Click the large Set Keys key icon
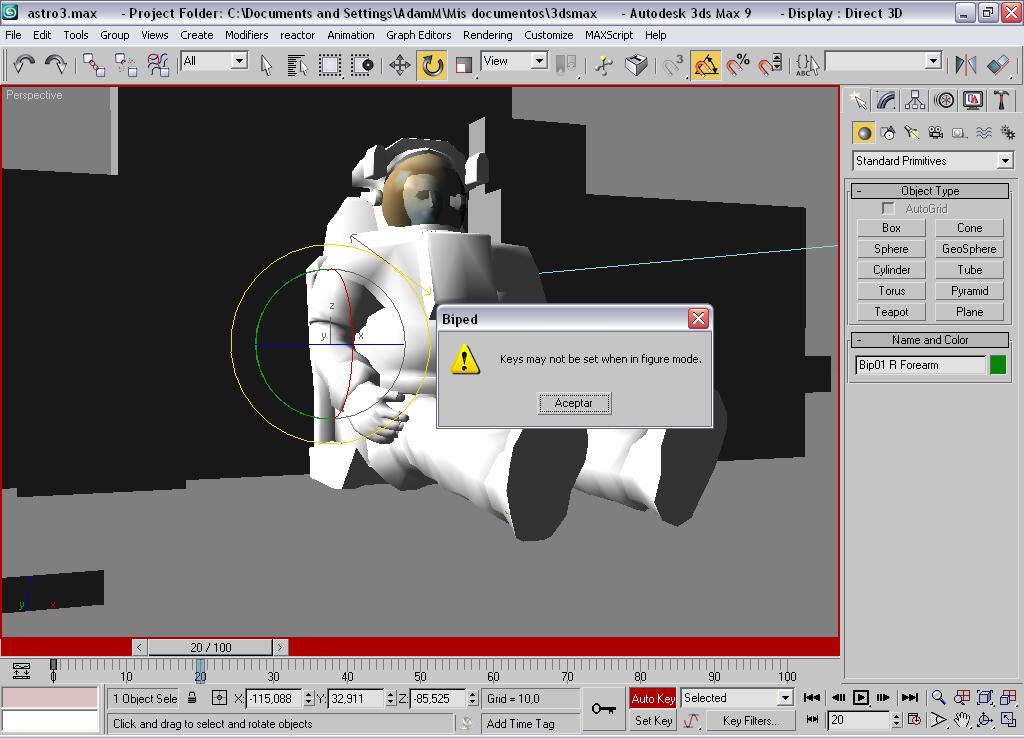Viewport: 1024px width, 738px height. (603, 708)
